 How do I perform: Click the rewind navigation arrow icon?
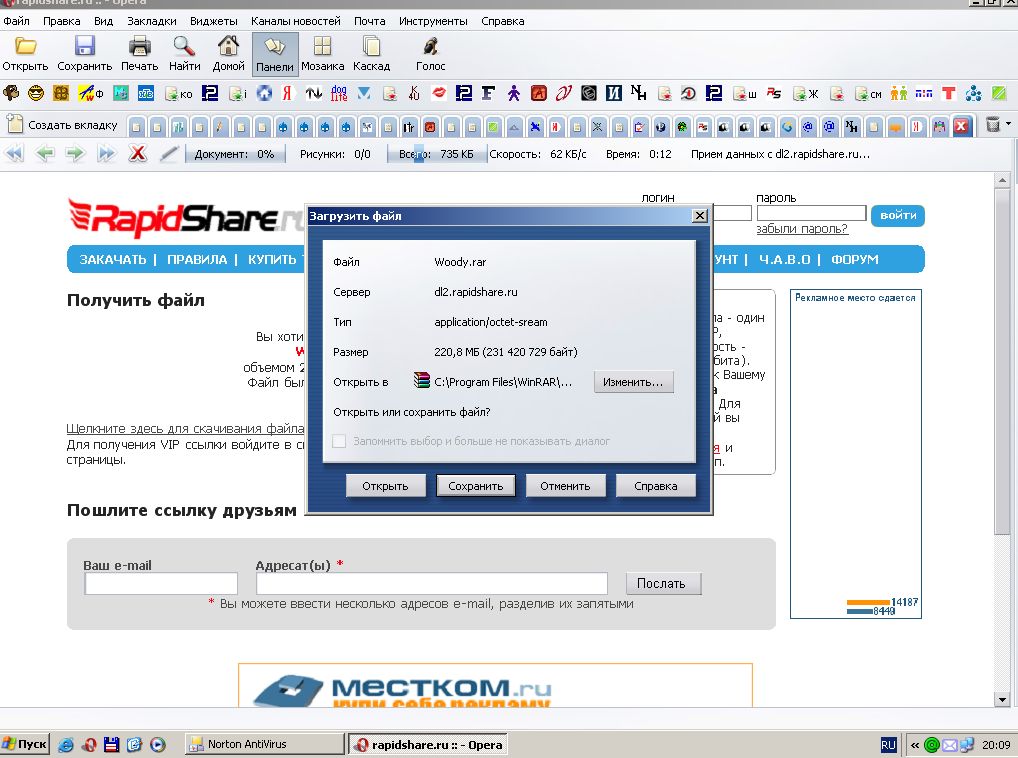(x=14, y=154)
